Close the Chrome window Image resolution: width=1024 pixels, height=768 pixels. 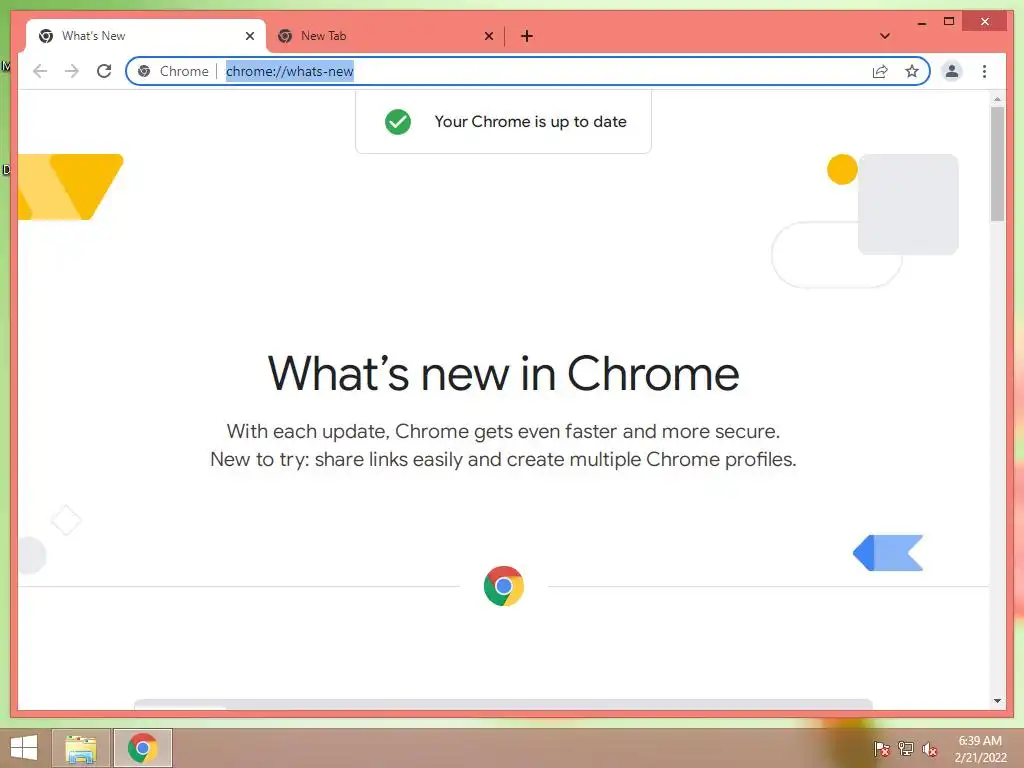[x=985, y=22]
